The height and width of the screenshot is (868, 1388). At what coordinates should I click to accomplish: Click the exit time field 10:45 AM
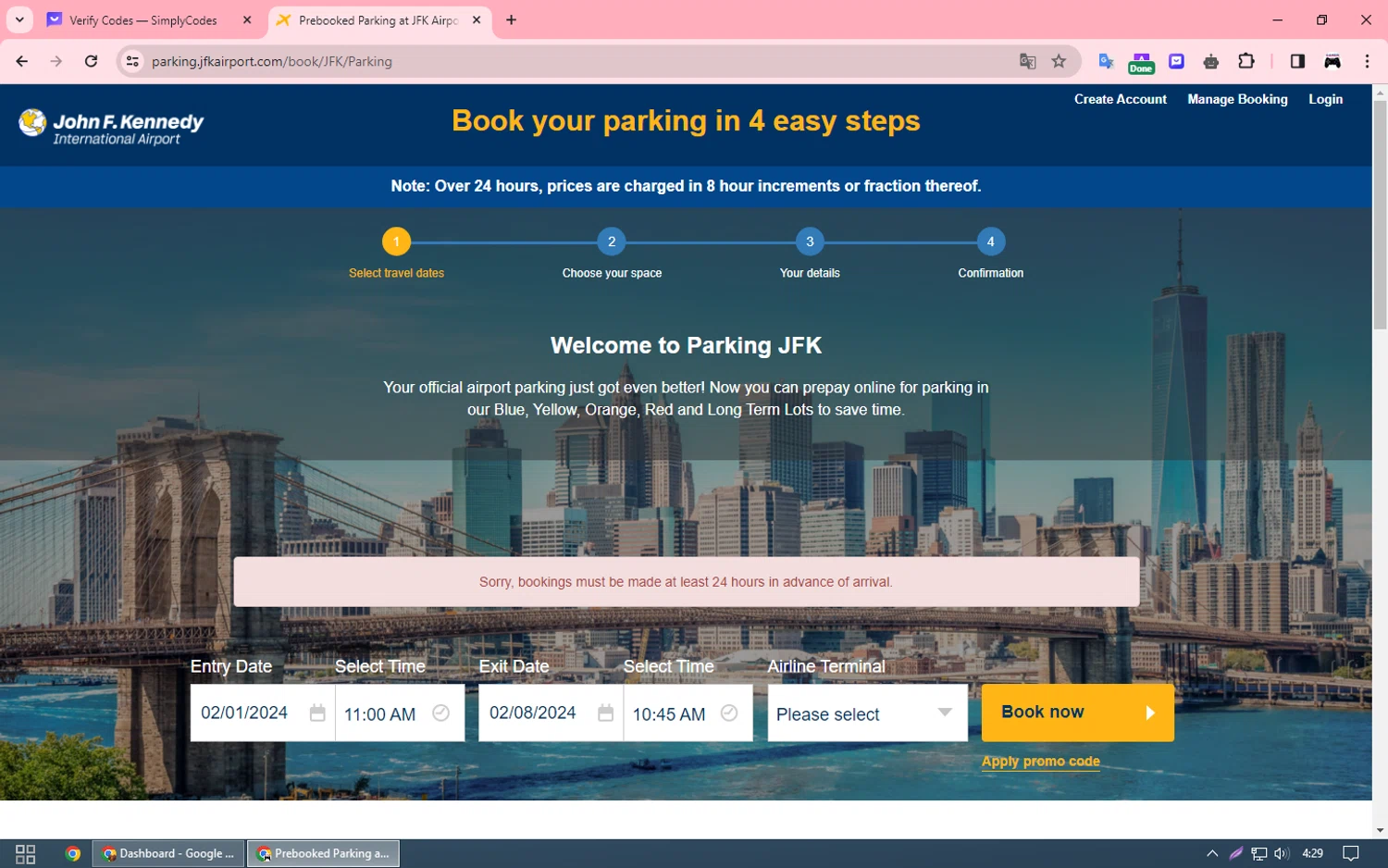pos(688,713)
